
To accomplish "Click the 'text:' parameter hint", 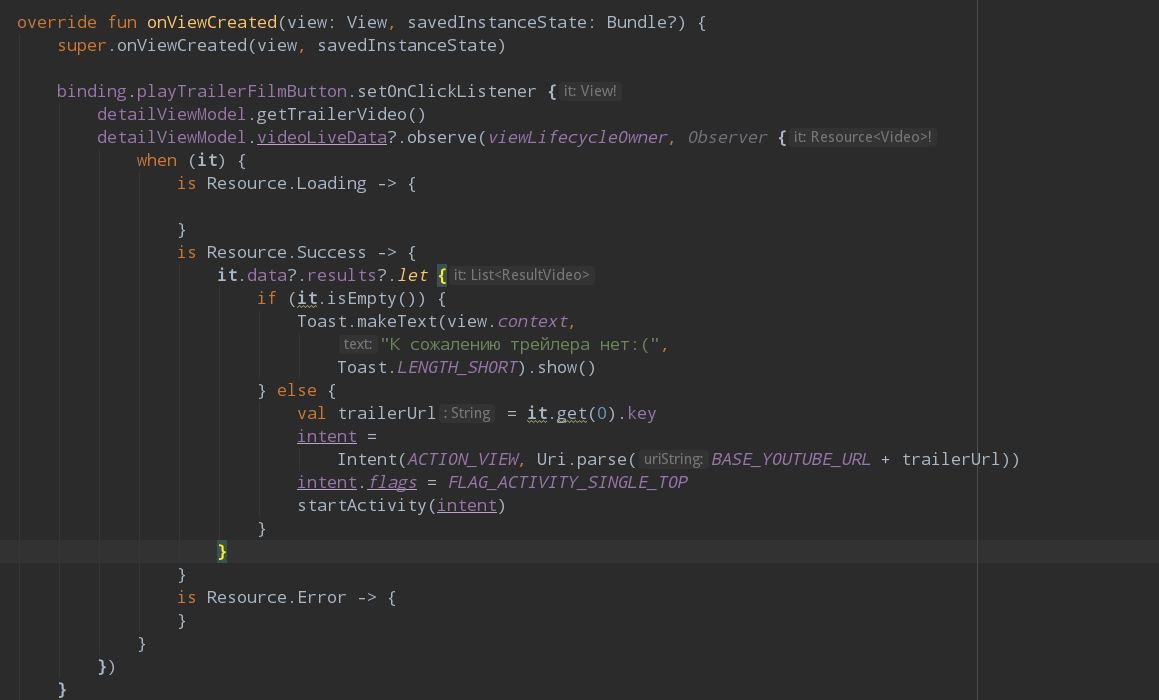I will click(x=358, y=344).
